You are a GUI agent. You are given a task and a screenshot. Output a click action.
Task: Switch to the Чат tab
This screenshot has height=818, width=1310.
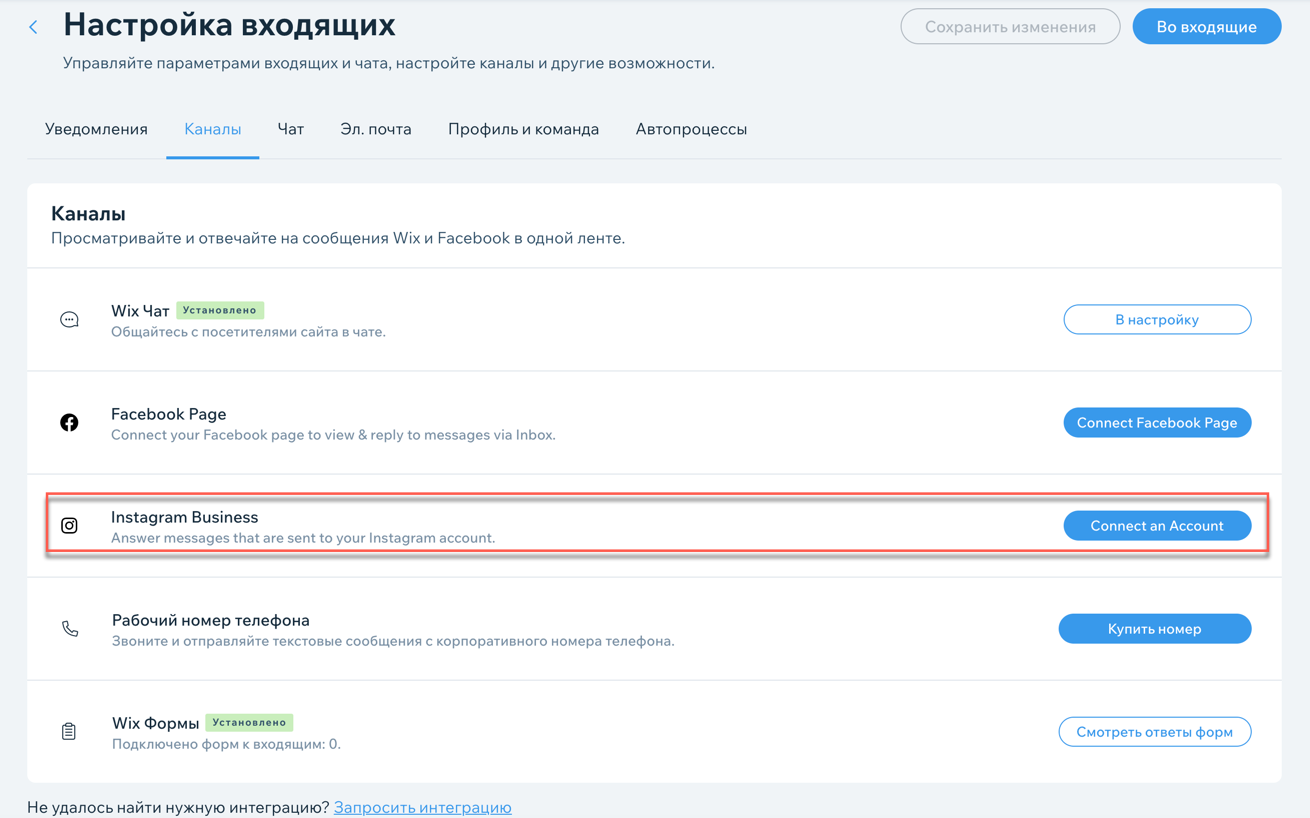[291, 129]
